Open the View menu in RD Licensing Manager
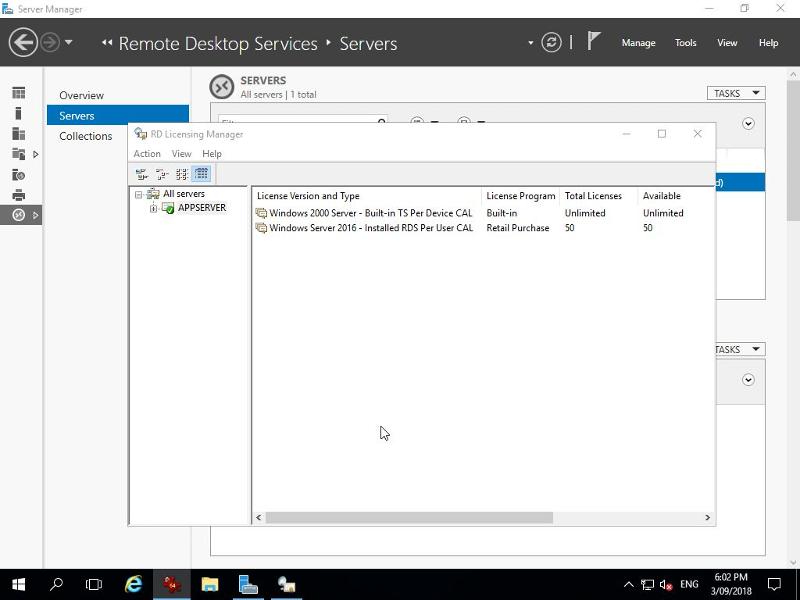The image size is (800, 600). [x=181, y=154]
